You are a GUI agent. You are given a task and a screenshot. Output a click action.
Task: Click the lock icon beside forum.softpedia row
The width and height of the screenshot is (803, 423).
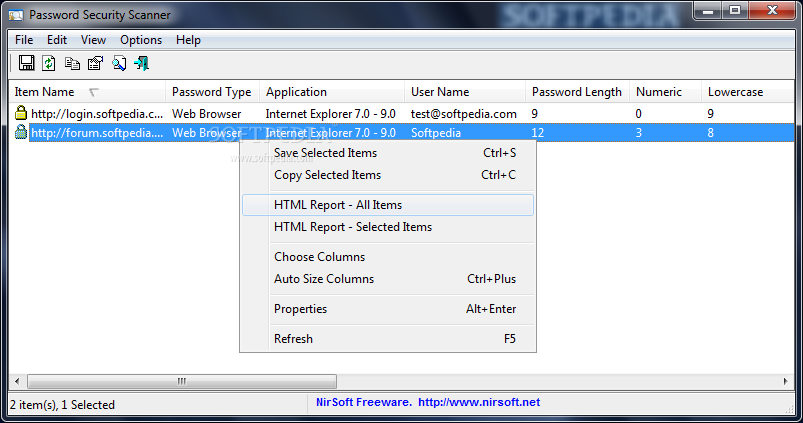pos(20,132)
